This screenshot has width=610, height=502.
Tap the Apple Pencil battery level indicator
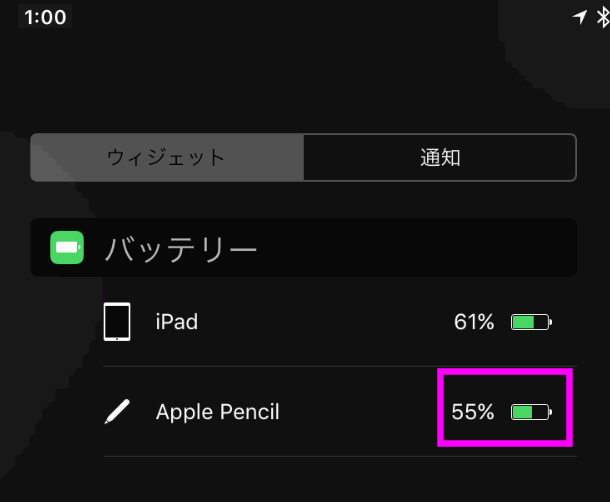click(x=531, y=411)
